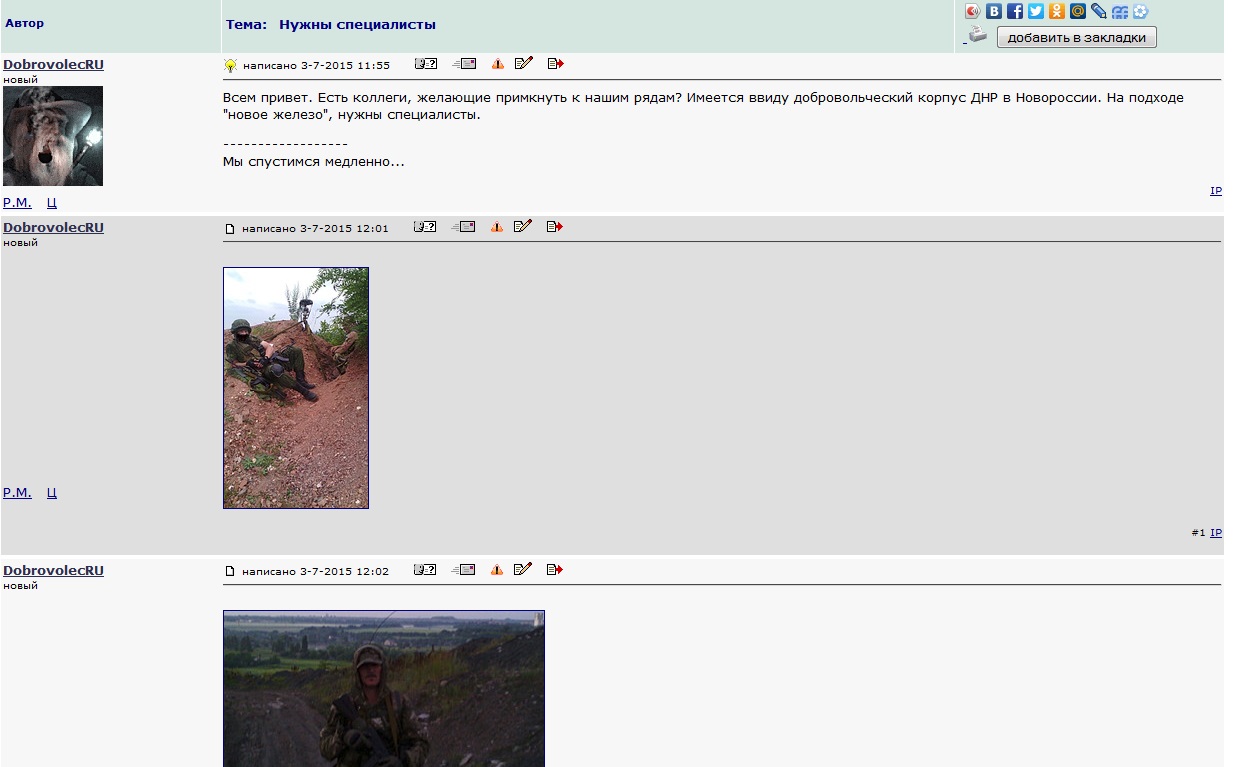The image size is (1248, 767).
Task: Click the Р.М. link under the first post
Action: pyautogui.click(x=17, y=202)
